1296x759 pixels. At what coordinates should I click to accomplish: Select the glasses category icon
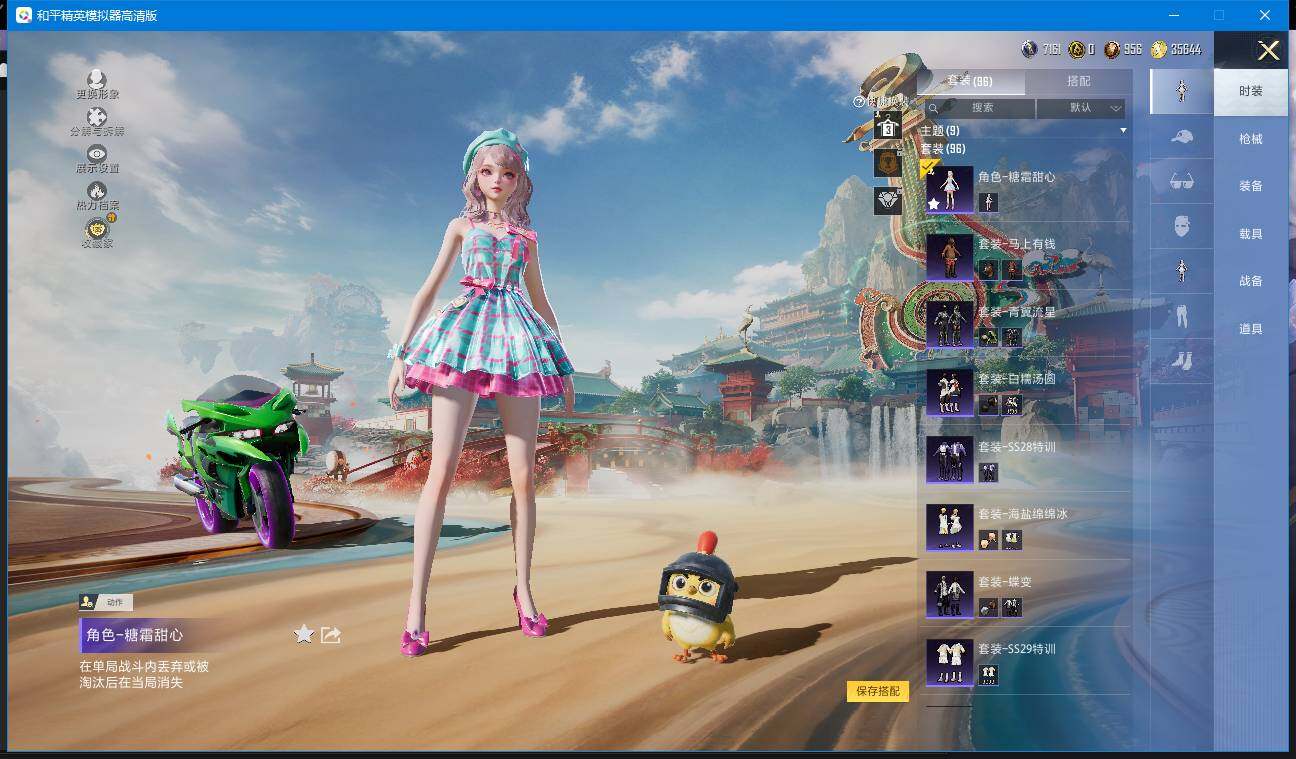[x=1181, y=181]
